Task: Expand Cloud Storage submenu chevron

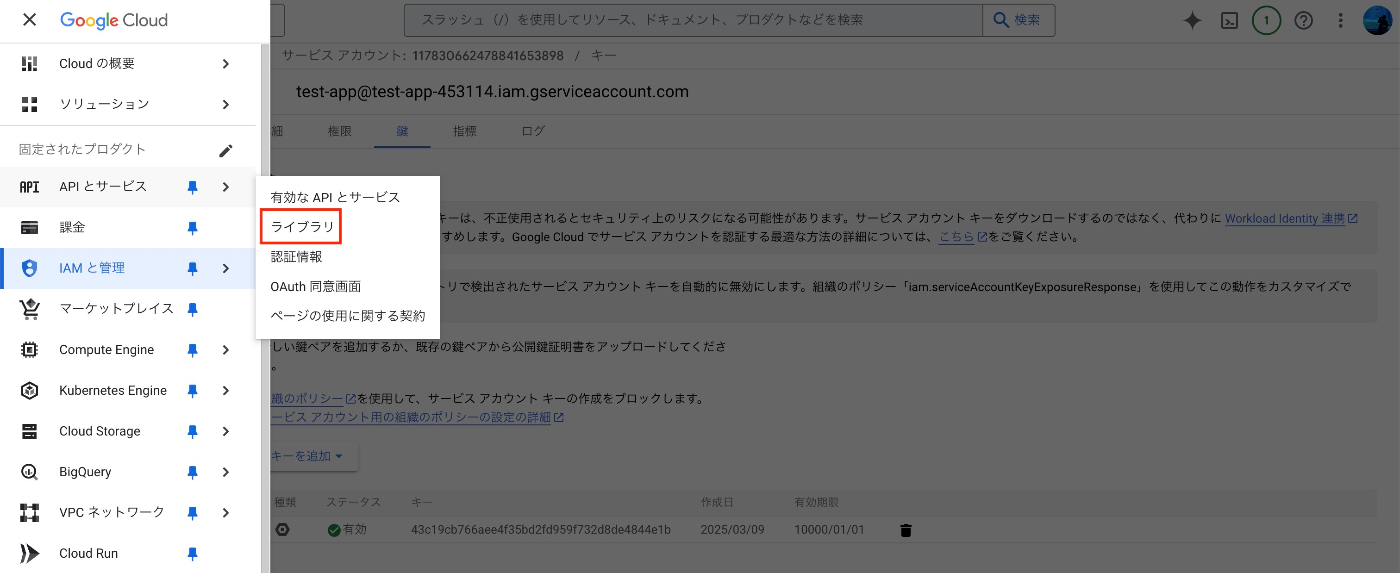Action: 226,432
